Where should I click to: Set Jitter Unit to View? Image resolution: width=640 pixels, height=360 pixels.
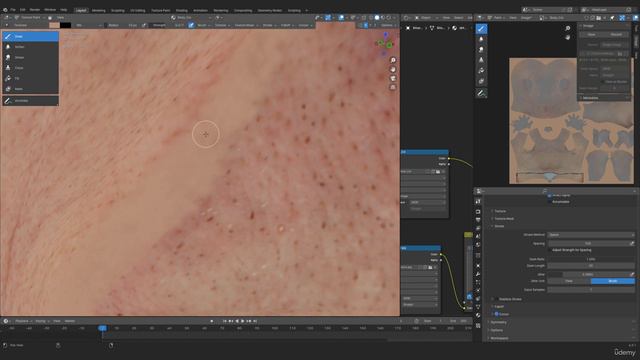pos(569,281)
